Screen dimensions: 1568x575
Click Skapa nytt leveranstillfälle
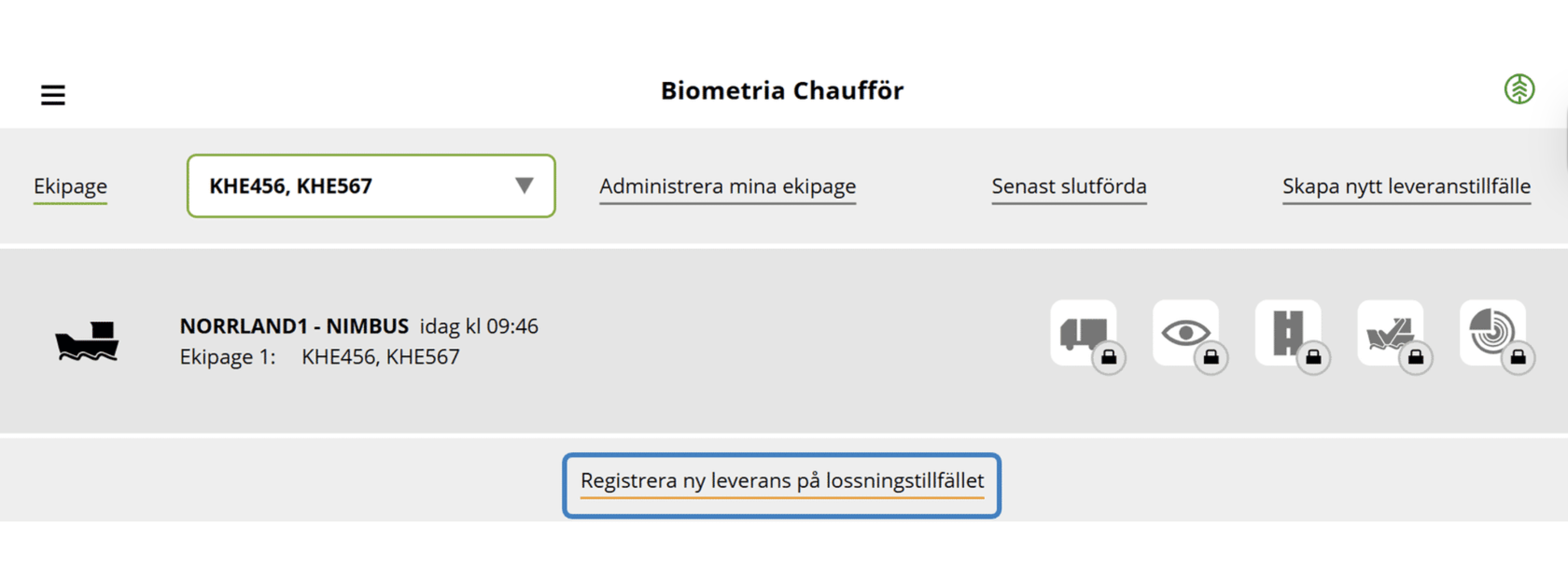(x=1406, y=186)
